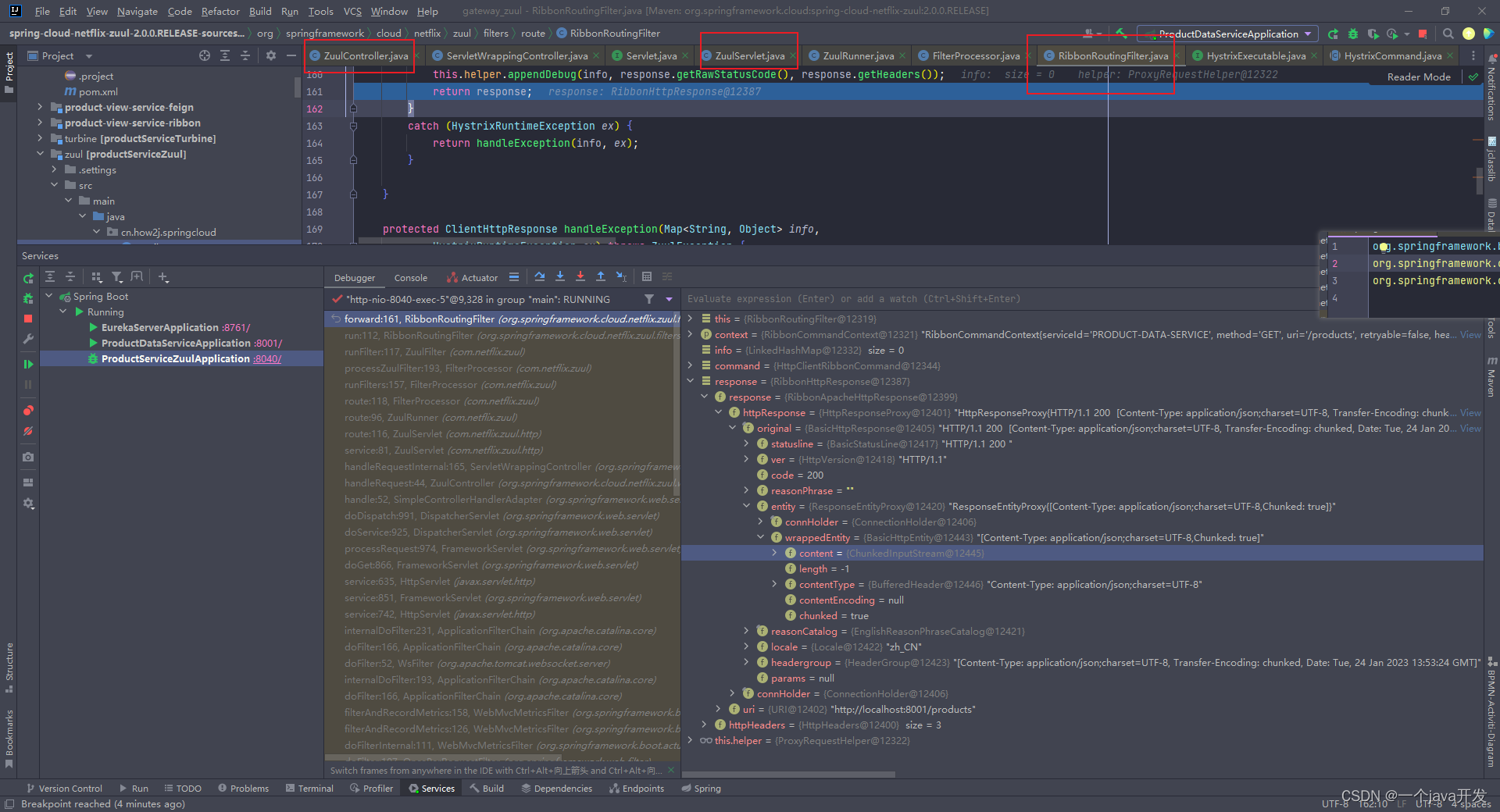Image resolution: width=1500 pixels, height=812 pixels.
Task: Click the Threads list icon beside Actuator
Action: pyautogui.click(x=513, y=277)
